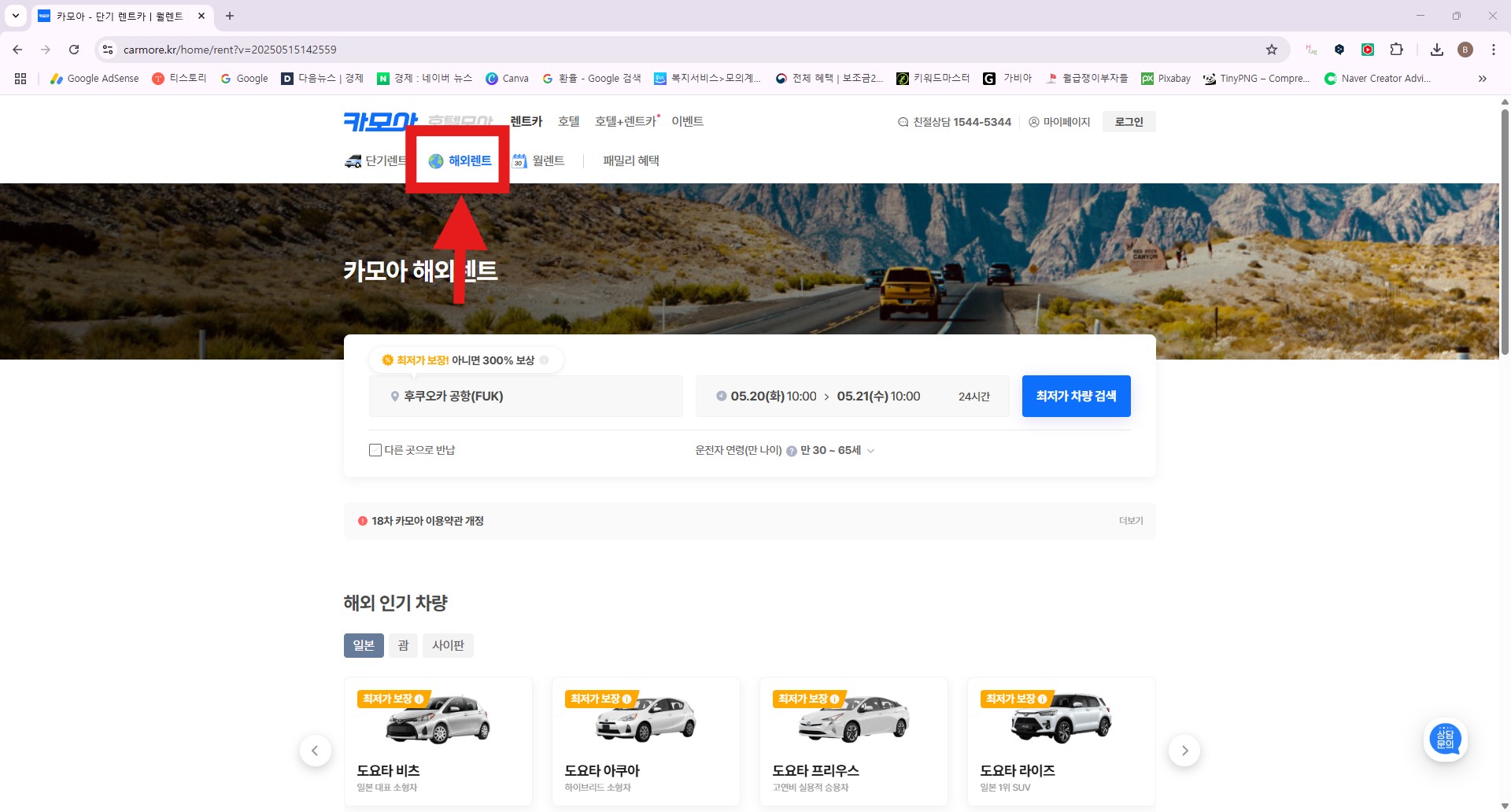Click the 카모아 logo
1511x812 pixels.
(x=380, y=120)
